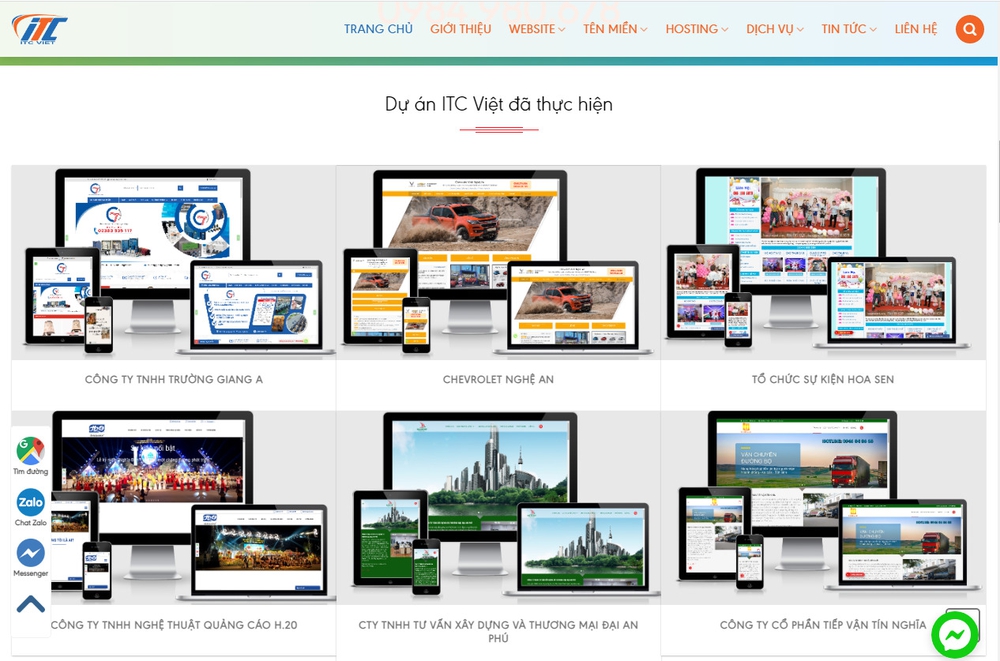Click the Tìm đường label text
The image size is (1000, 661).
31,472
